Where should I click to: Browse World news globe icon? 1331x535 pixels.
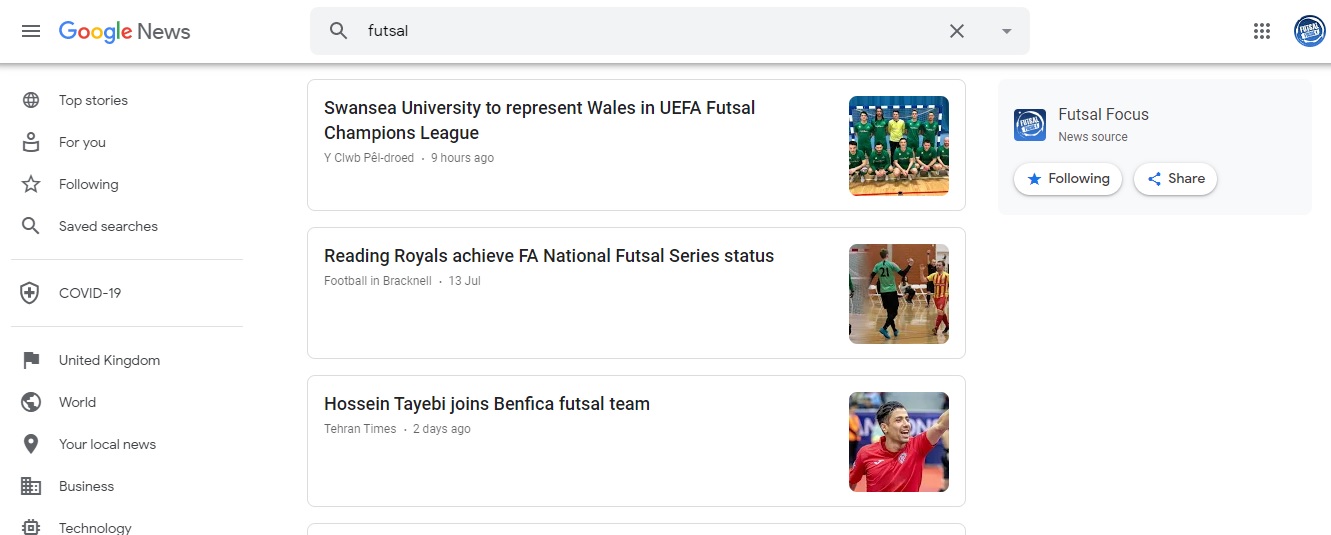pos(31,402)
